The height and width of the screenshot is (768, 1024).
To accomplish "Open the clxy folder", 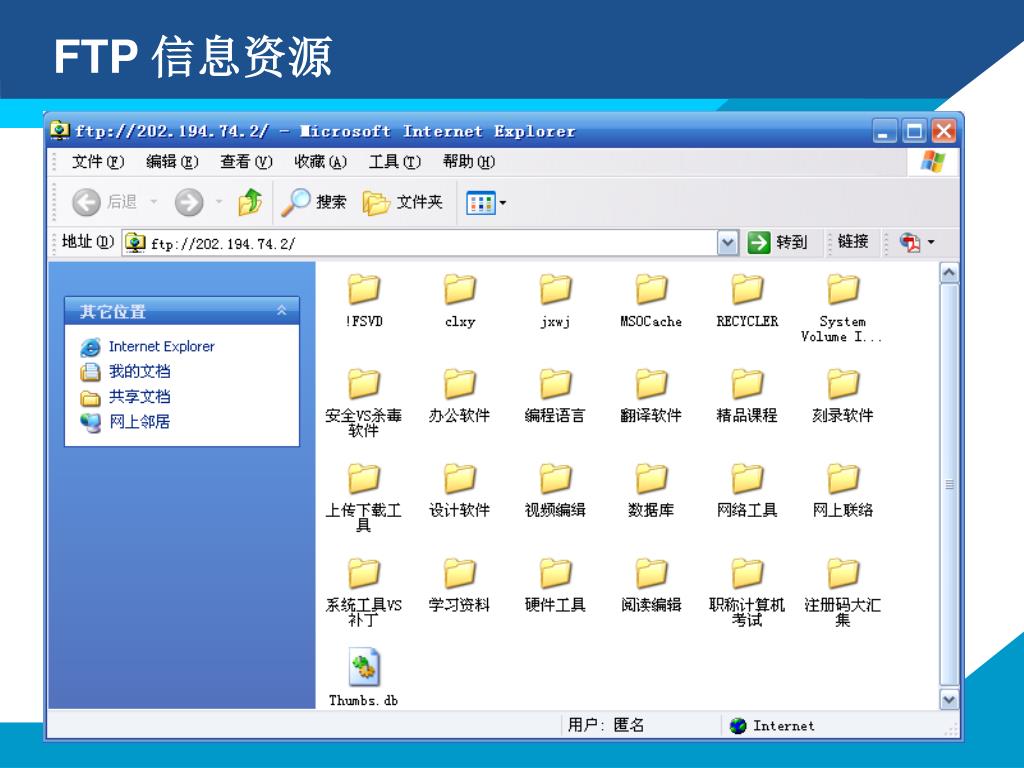I will (460, 300).
